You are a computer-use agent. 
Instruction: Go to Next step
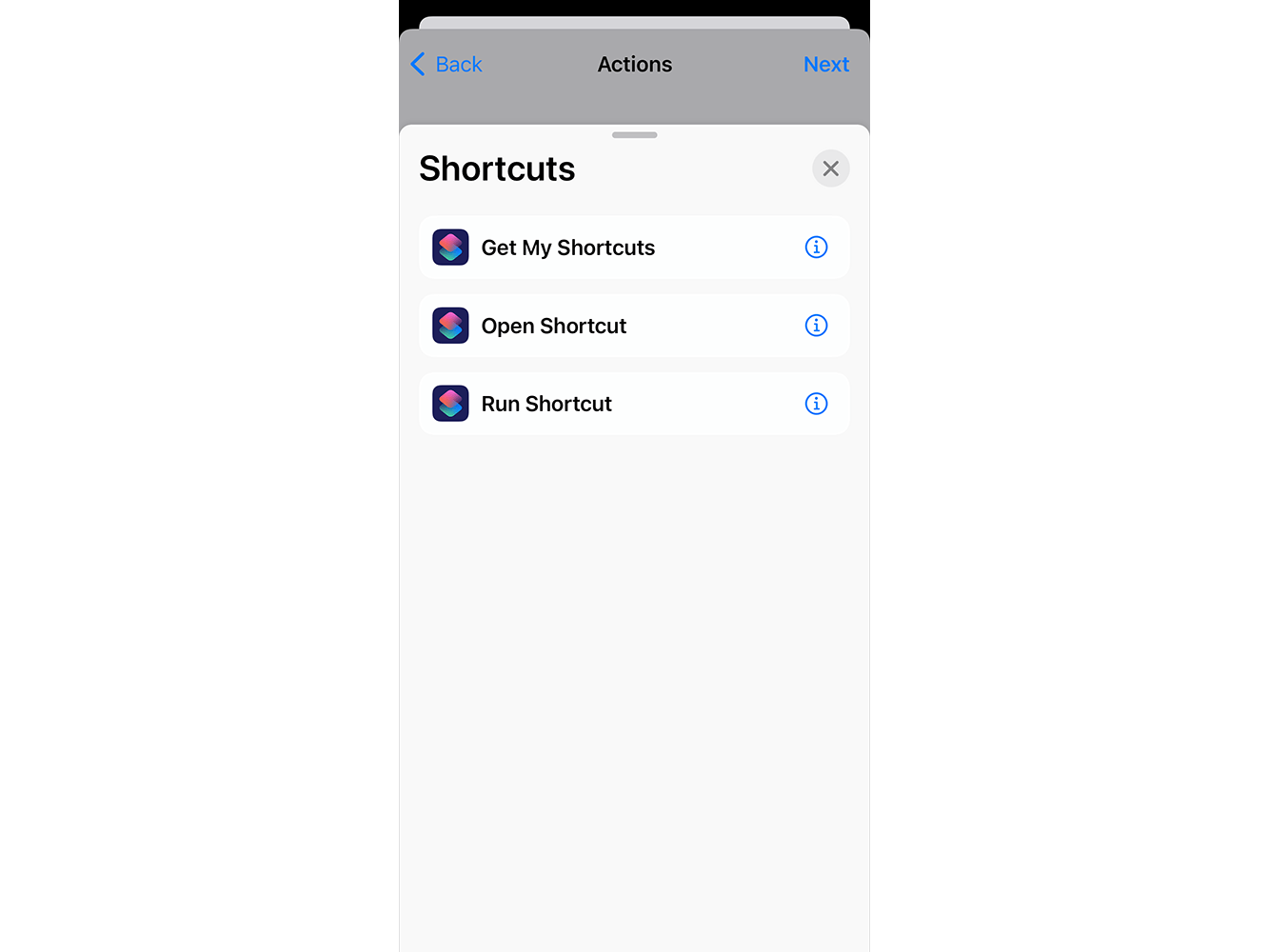click(x=825, y=65)
